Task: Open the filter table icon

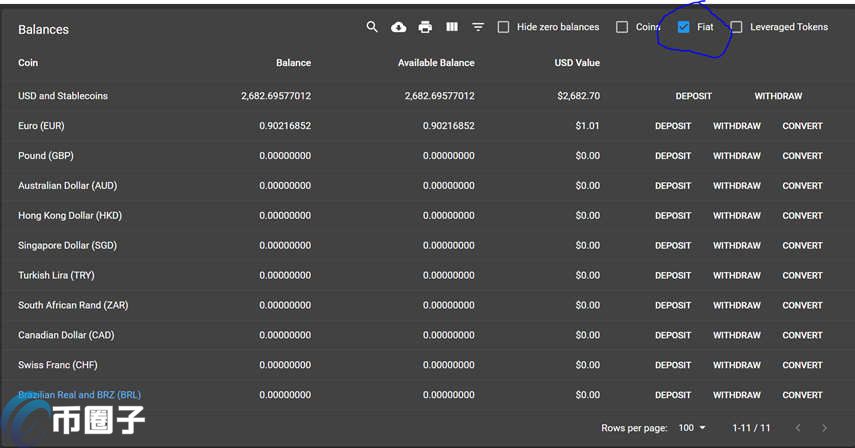Action: pyautogui.click(x=478, y=27)
